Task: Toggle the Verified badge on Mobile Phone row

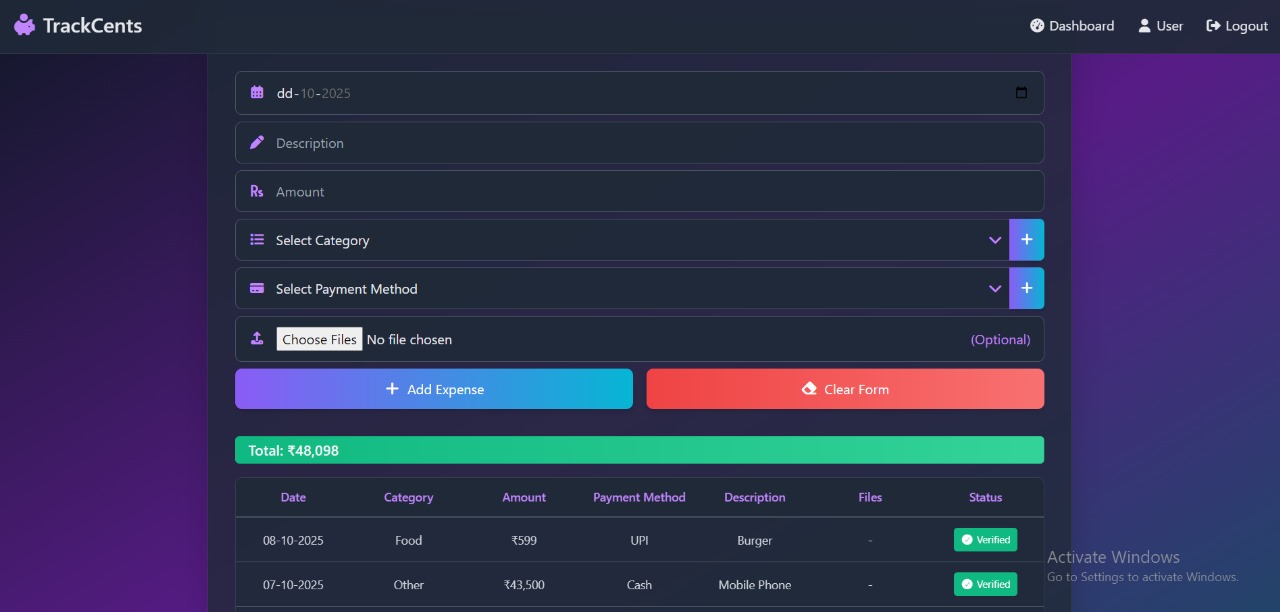Action: coord(985,584)
